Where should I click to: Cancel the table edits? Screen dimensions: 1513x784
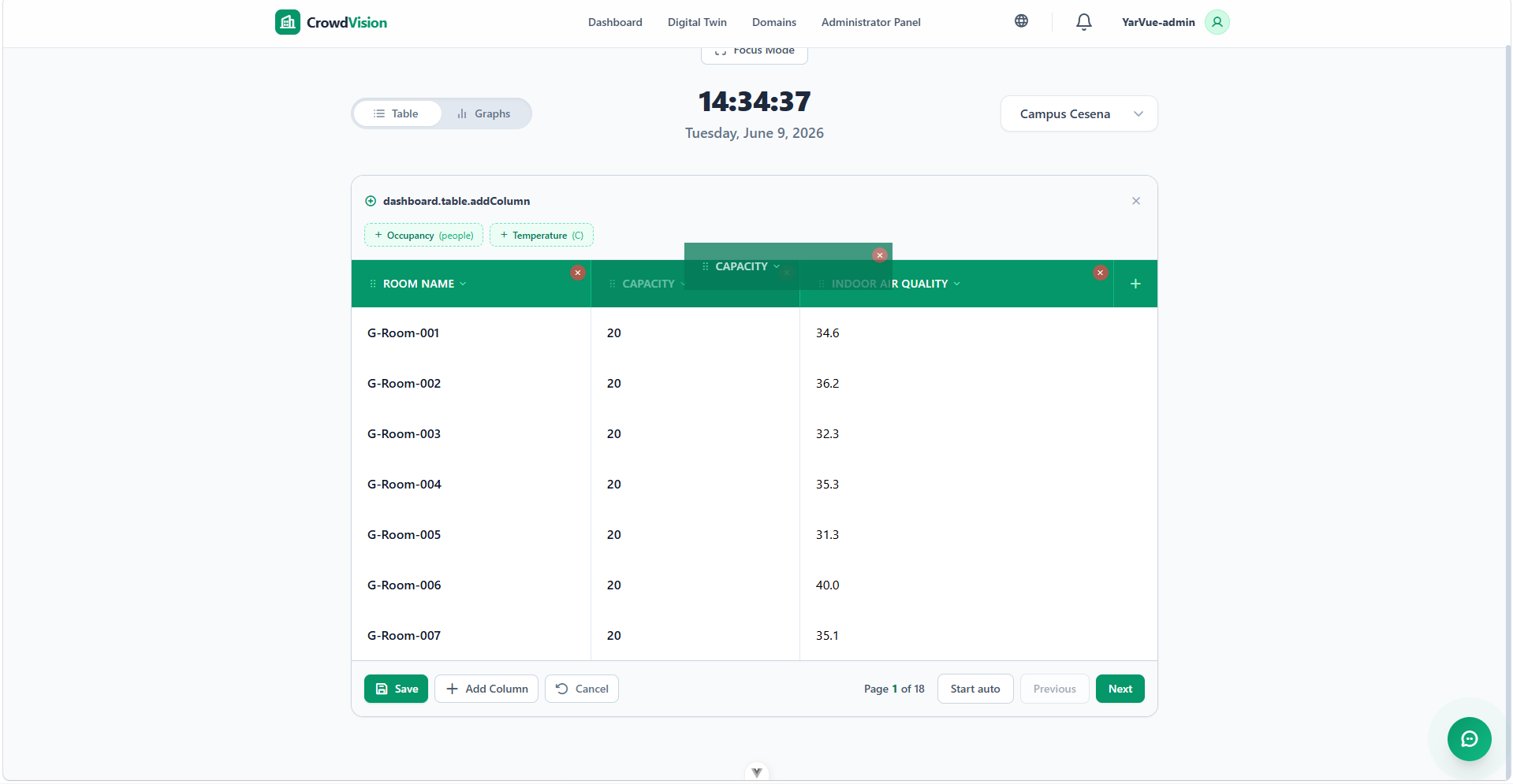582,689
